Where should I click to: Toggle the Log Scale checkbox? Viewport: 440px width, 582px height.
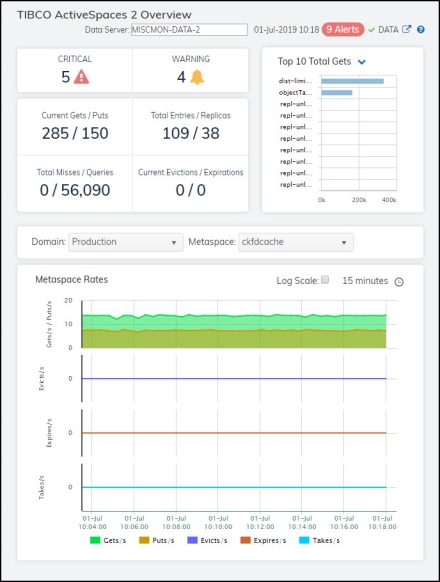coord(325,279)
